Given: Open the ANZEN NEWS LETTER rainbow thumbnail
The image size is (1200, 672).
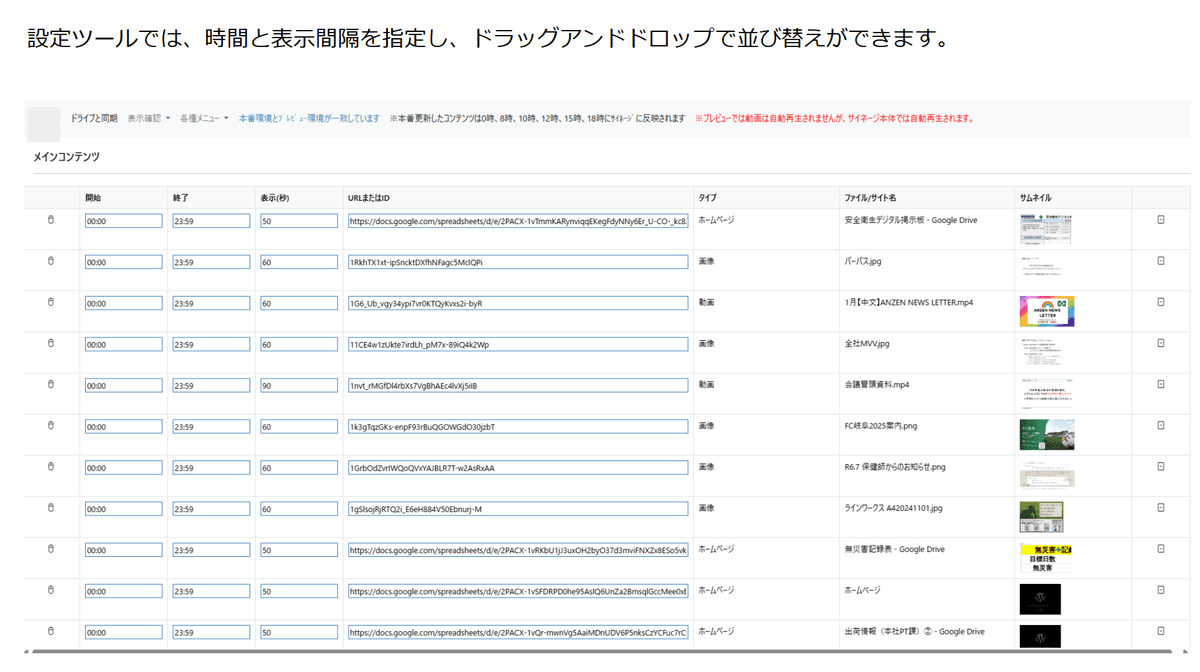Looking at the screenshot, I should 1046,311.
